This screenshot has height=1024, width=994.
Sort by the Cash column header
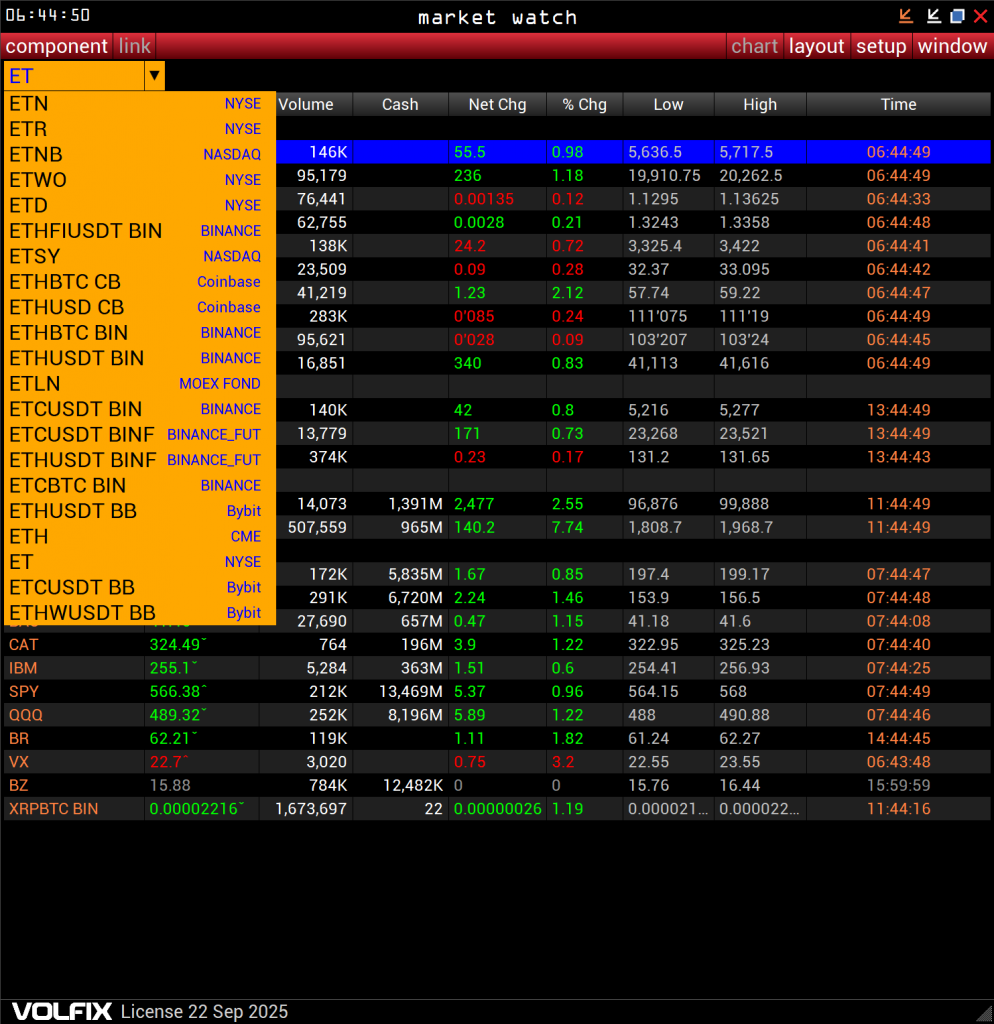click(x=400, y=104)
